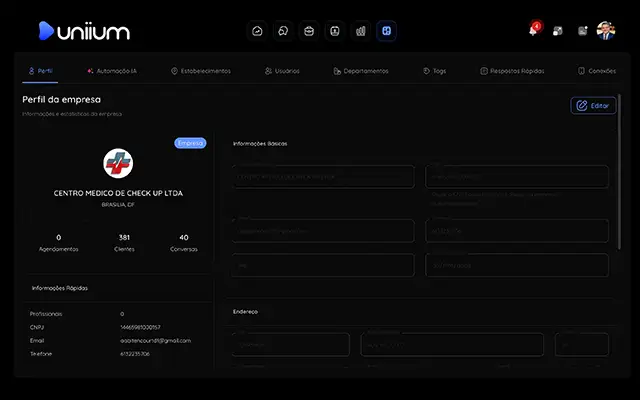Screen dimensions: 640x400
Task: Open the Tags tab
Action: click(434, 71)
